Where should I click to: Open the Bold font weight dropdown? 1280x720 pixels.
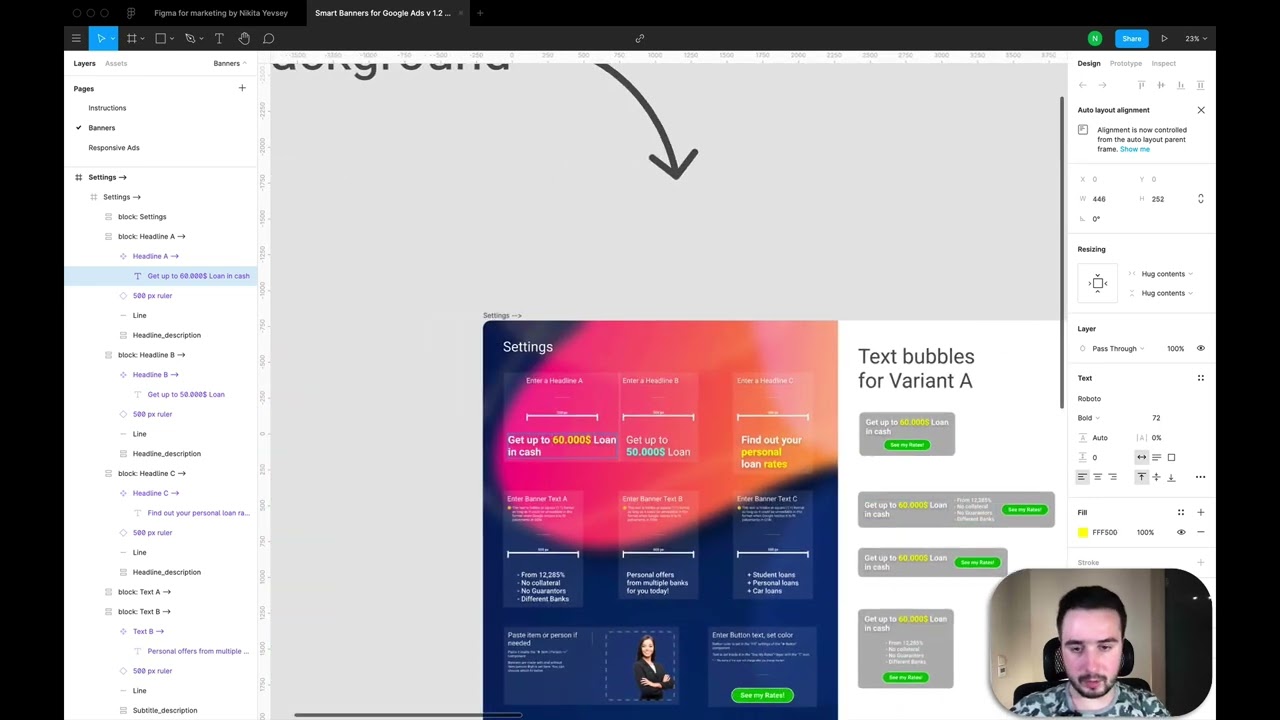pos(1089,418)
